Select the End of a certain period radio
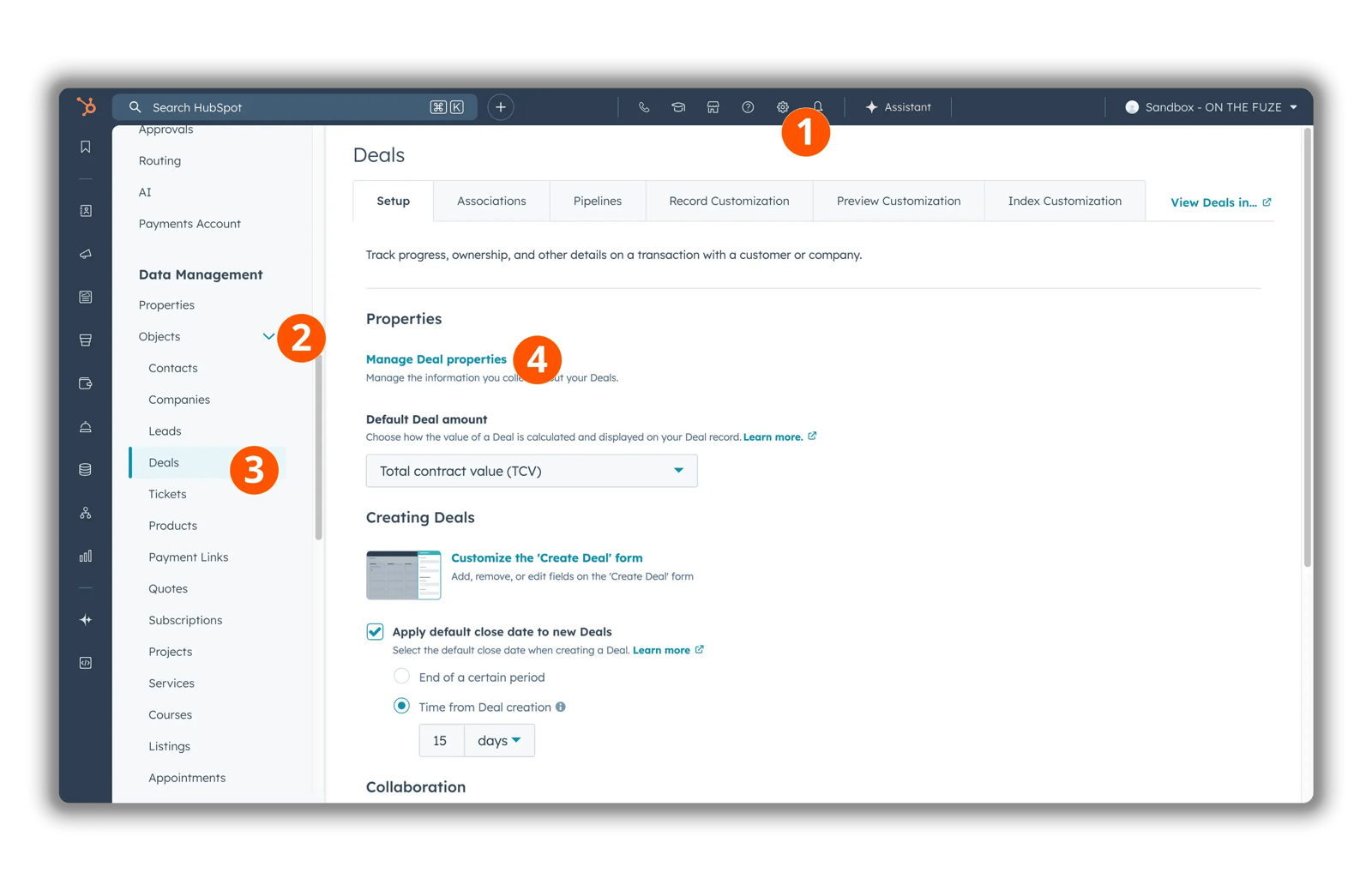This screenshot has width=1372, height=891. pos(401,676)
